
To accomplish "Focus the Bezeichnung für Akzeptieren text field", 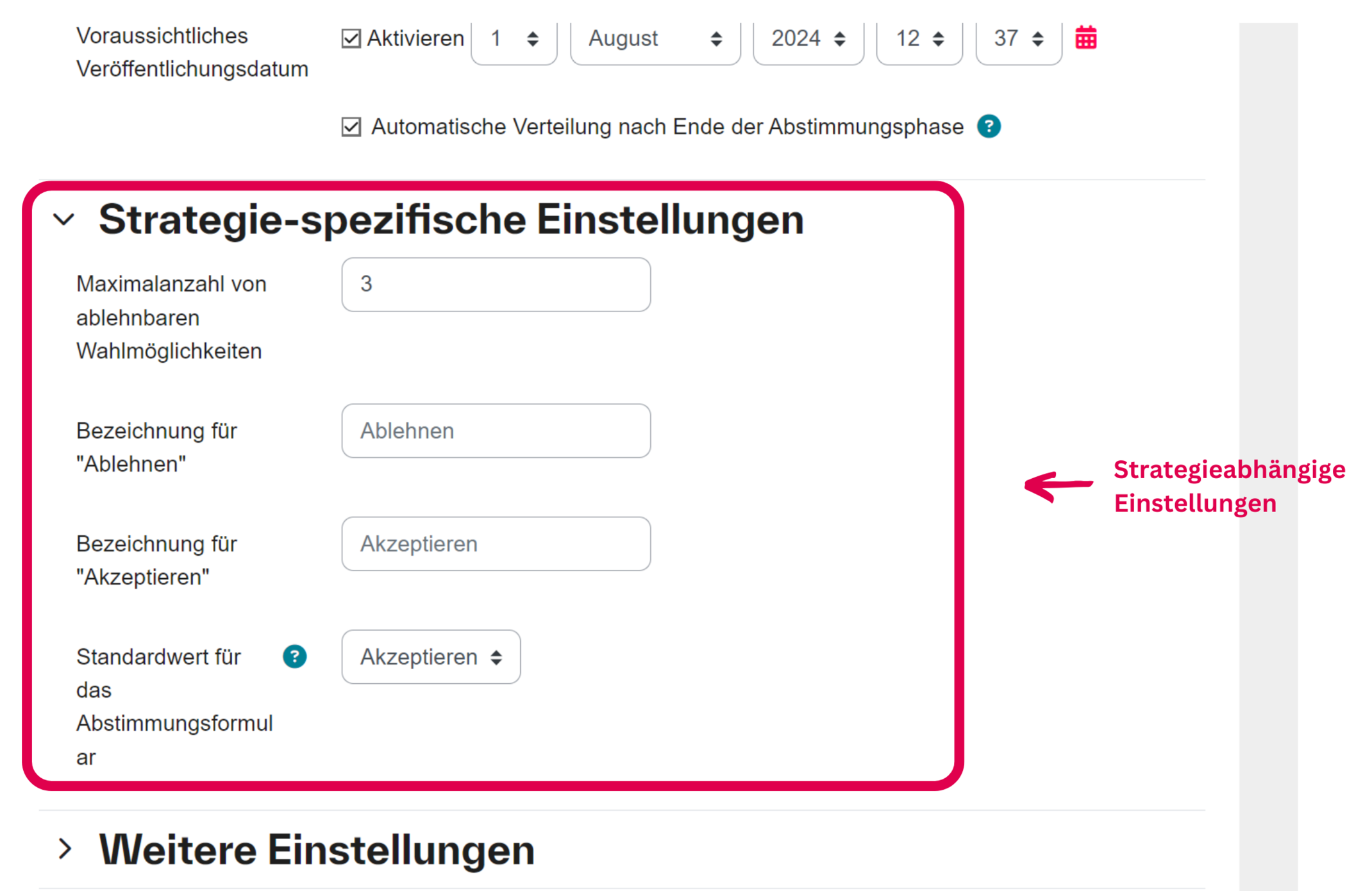I will pos(496,544).
